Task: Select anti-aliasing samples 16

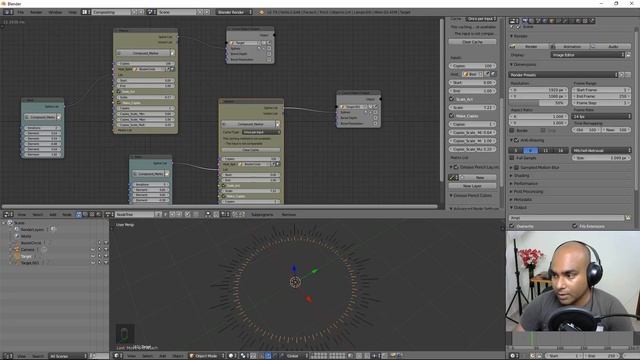Action: click(560, 151)
